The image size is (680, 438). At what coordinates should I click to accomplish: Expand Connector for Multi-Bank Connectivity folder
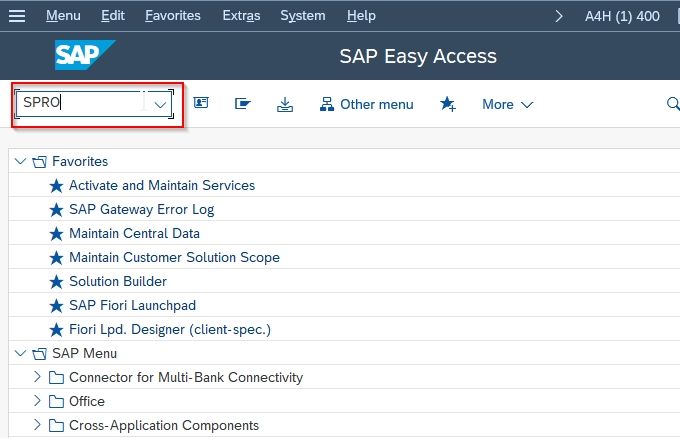click(x=37, y=377)
